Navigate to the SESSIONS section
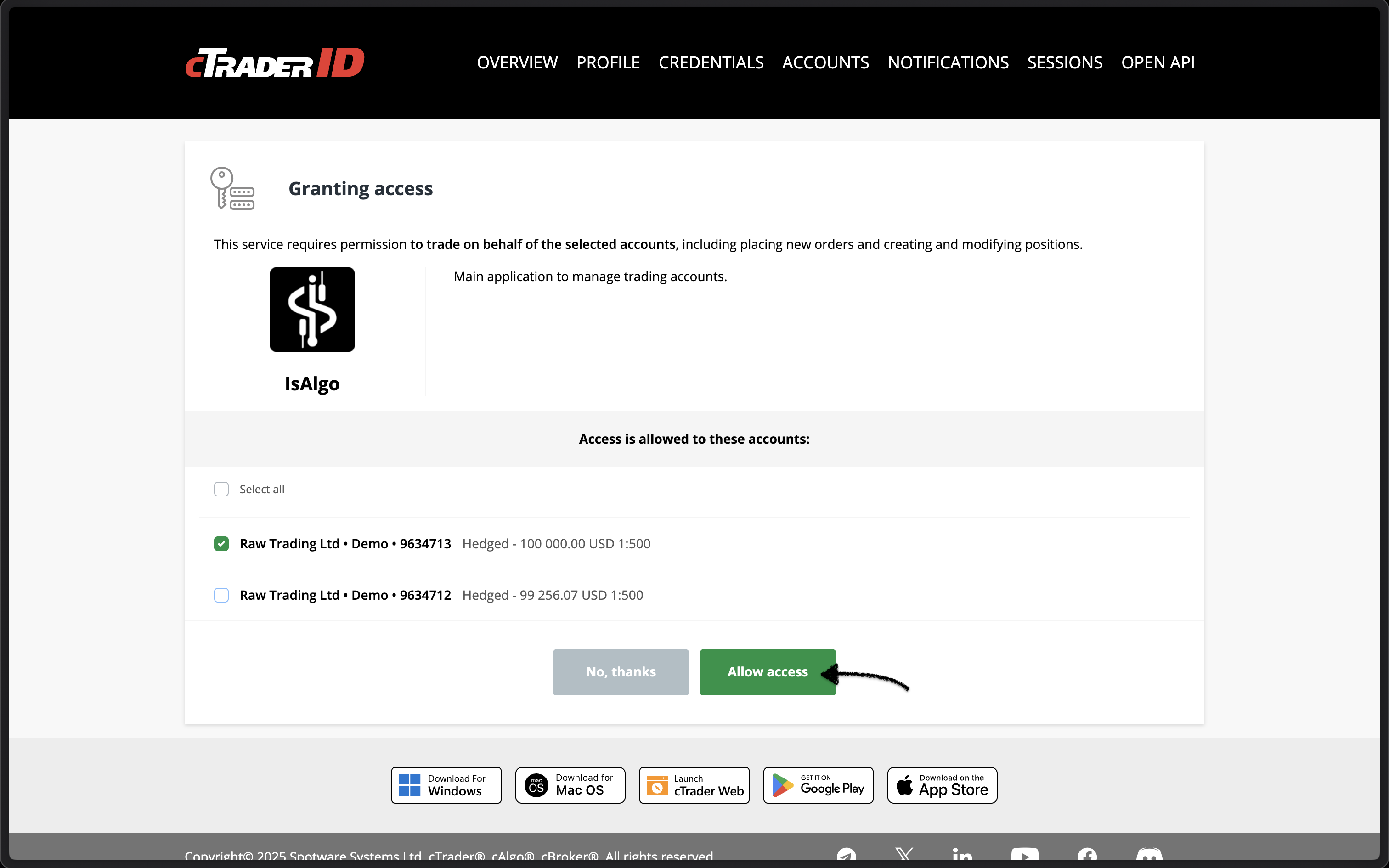Screen dimensions: 1389x868 (x=1065, y=62)
